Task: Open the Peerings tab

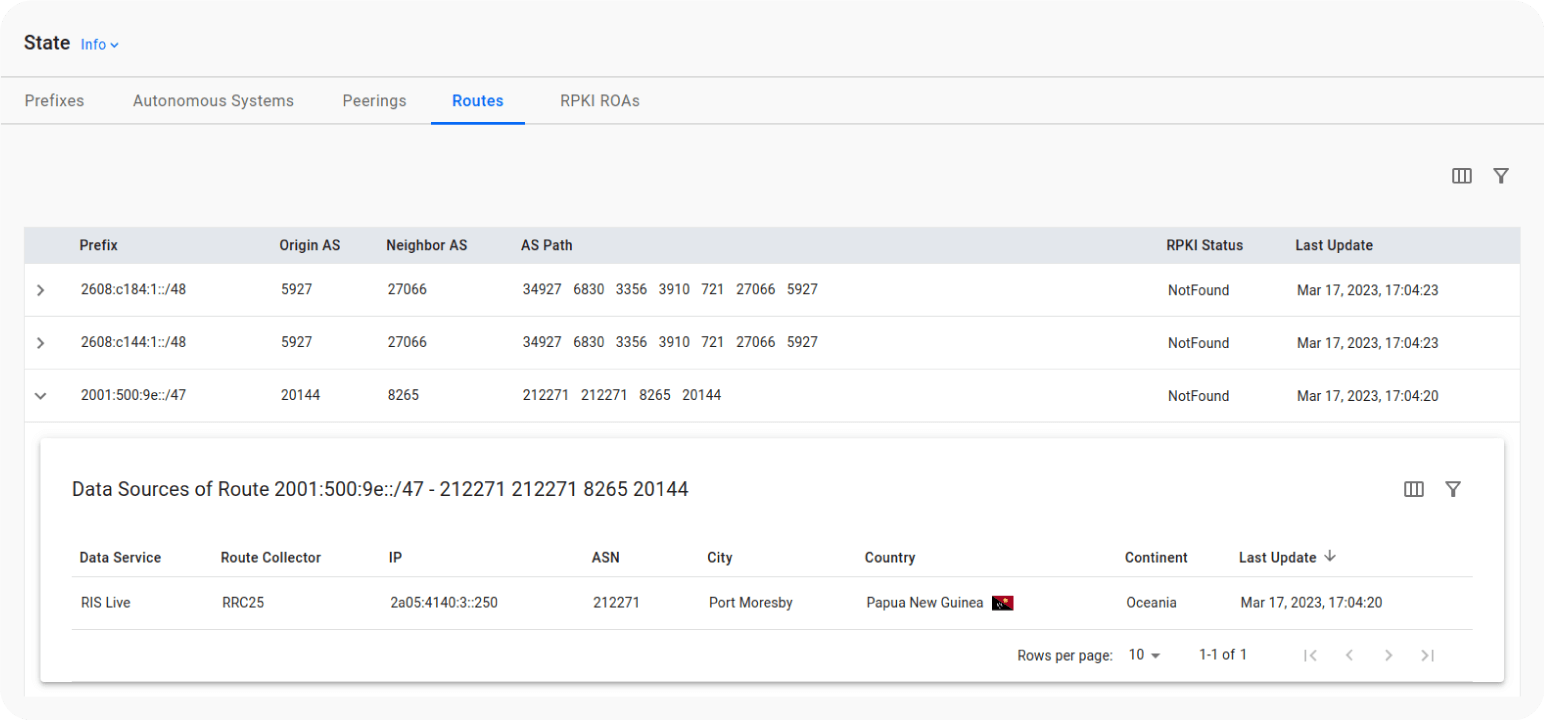Action: click(374, 101)
